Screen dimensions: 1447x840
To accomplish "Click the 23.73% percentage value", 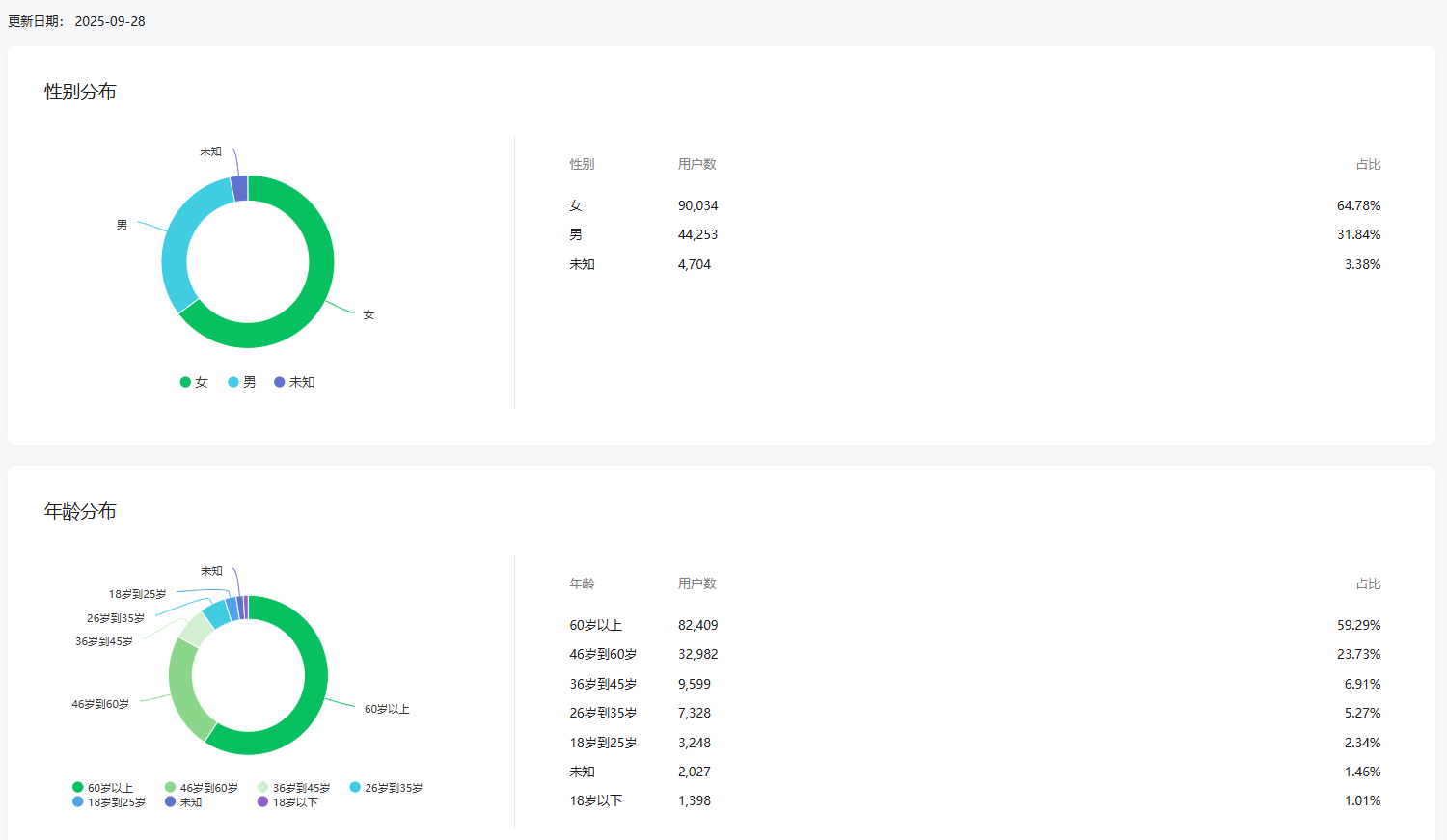I will point(1358,654).
